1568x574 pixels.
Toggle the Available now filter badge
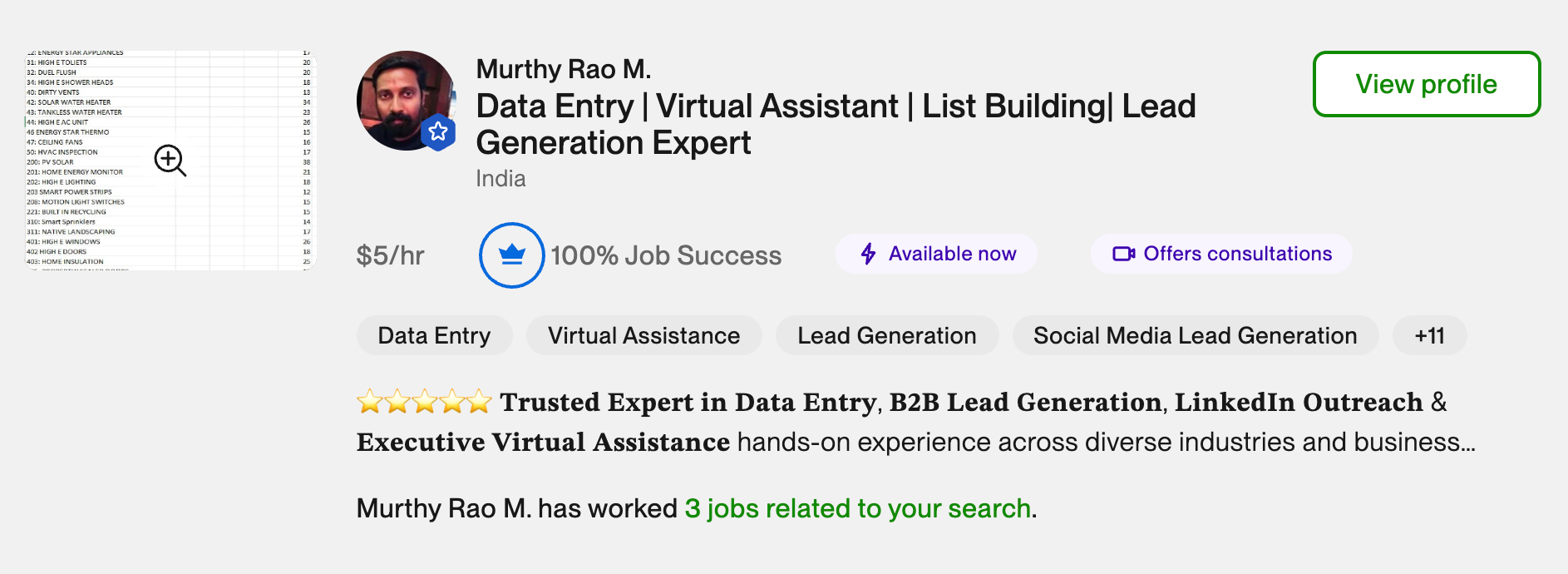[x=935, y=253]
